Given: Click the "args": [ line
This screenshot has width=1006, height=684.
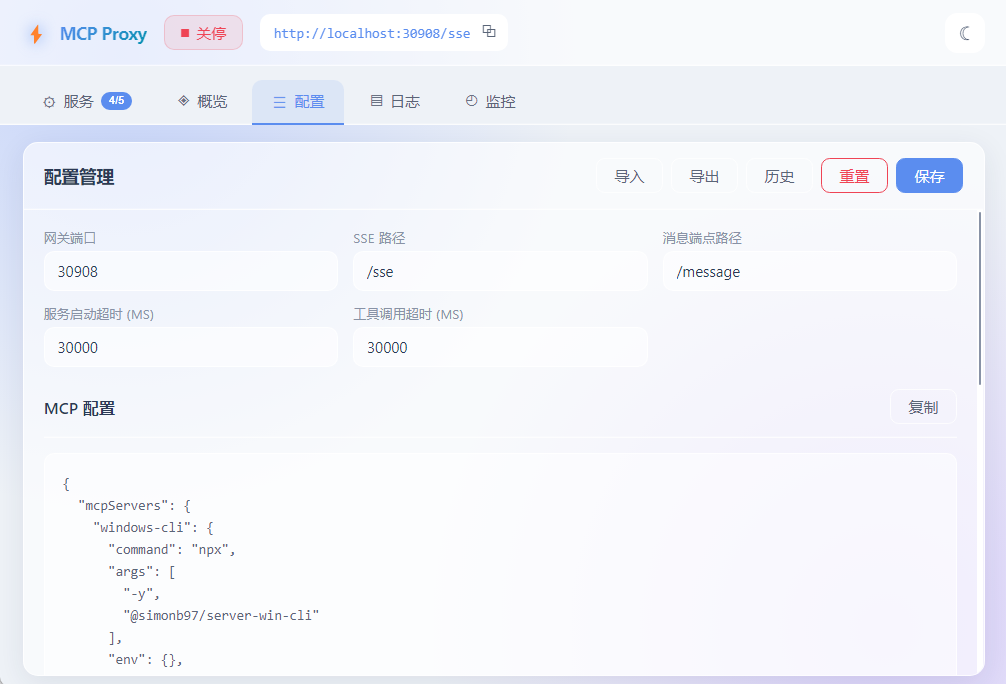Looking at the screenshot, I should click(x=141, y=572).
